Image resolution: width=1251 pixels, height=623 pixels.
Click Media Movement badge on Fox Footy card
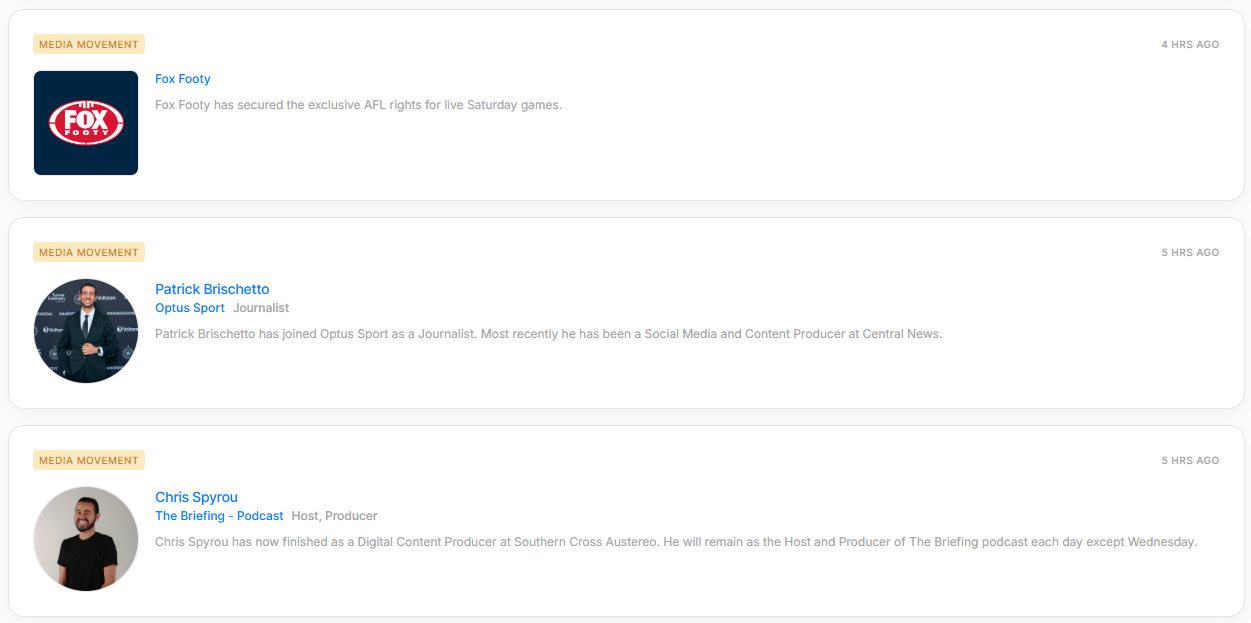[89, 44]
